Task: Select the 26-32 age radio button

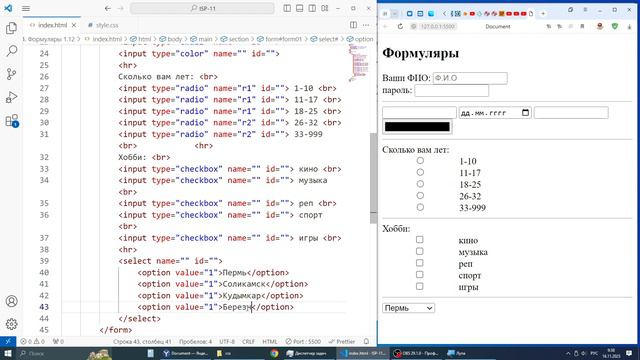Action: tap(420, 196)
